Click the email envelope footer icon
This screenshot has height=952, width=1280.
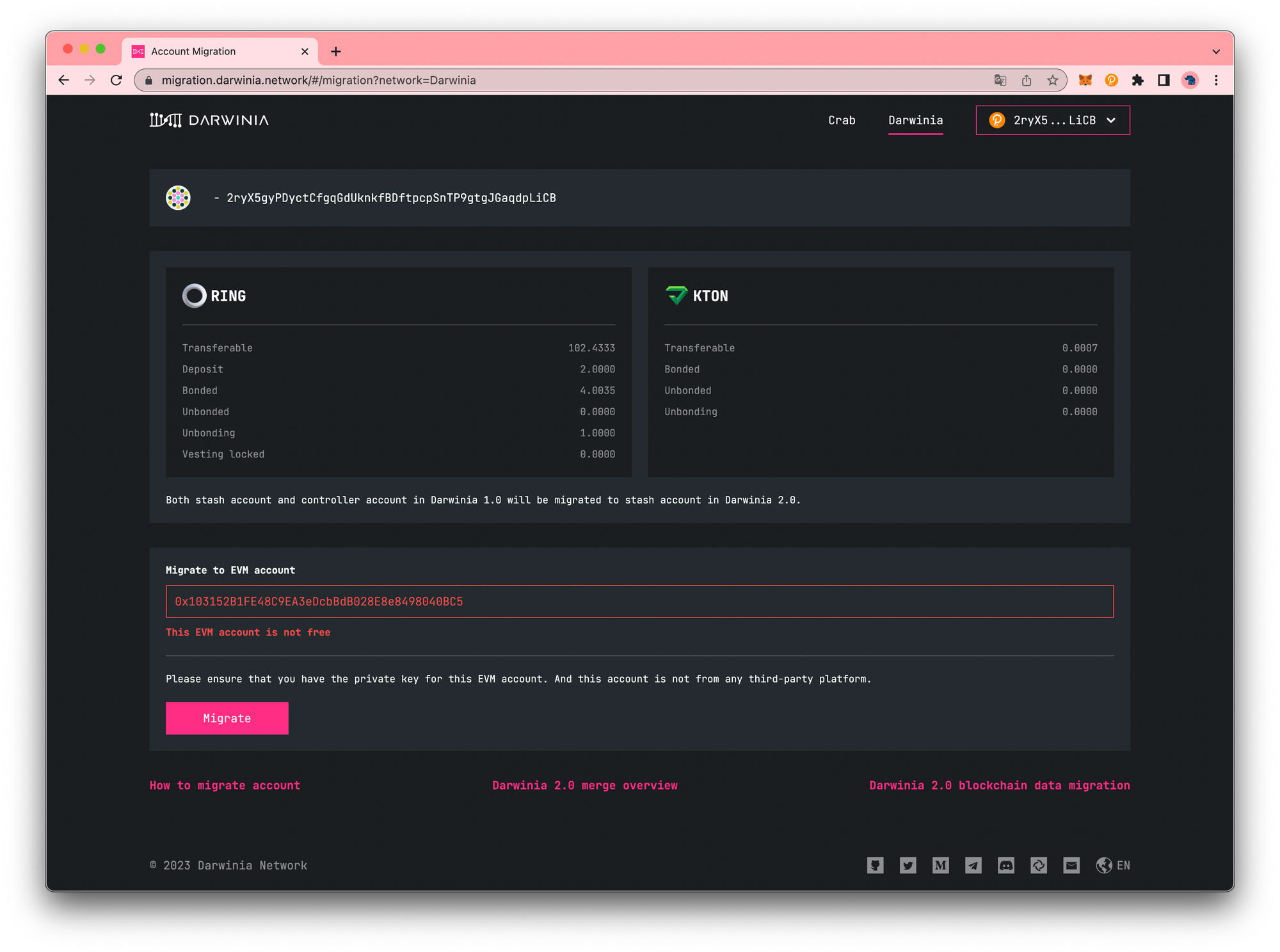(x=1071, y=866)
